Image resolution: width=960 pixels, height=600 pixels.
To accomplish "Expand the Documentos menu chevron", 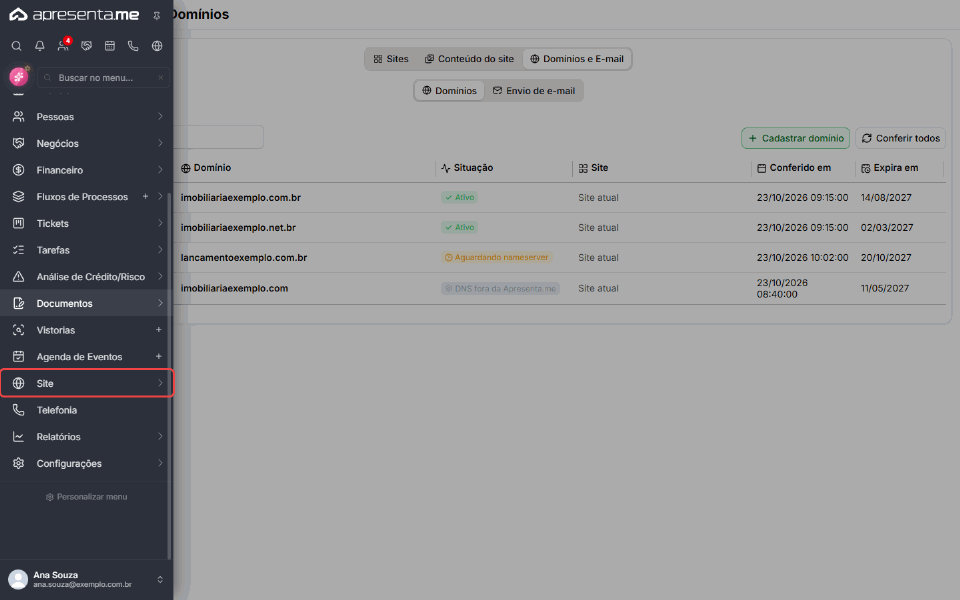I will [160, 303].
